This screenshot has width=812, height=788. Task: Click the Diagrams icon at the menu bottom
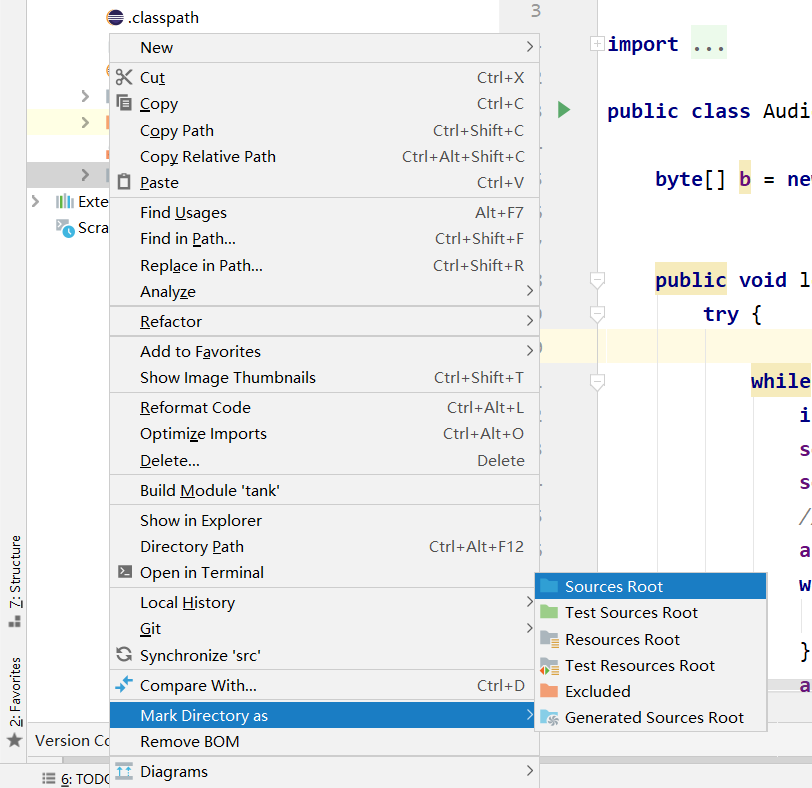point(124,771)
